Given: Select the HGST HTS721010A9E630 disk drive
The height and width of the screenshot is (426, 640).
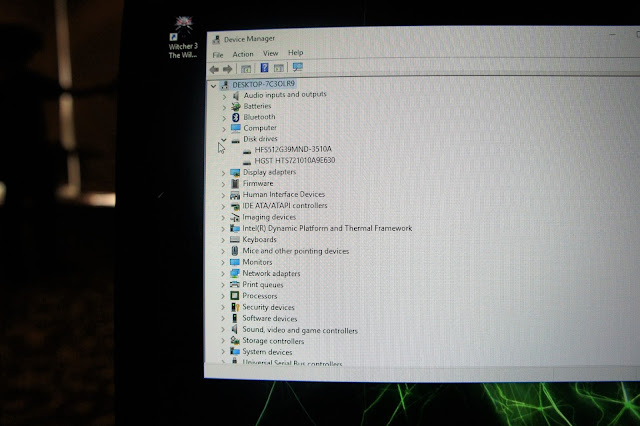Looking at the screenshot, I should [x=295, y=160].
